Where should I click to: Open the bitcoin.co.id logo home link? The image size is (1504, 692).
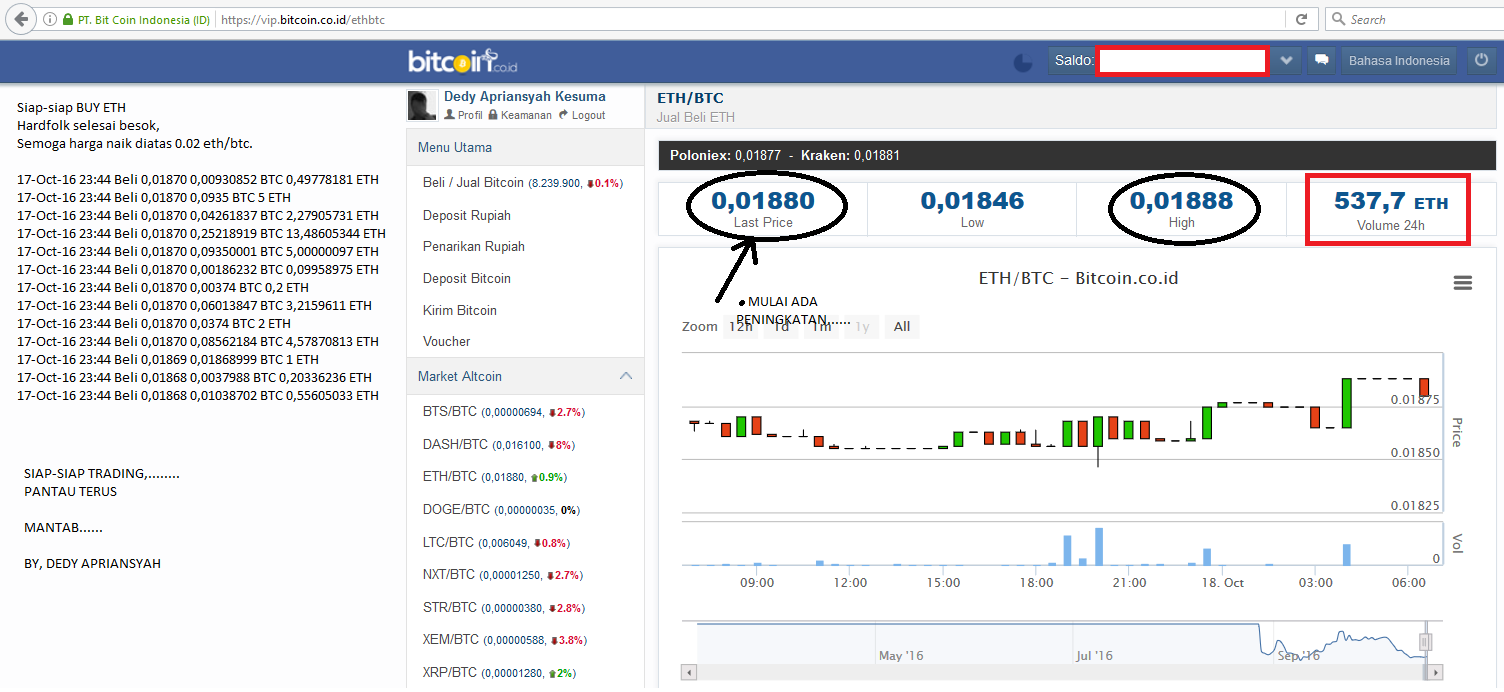462,61
